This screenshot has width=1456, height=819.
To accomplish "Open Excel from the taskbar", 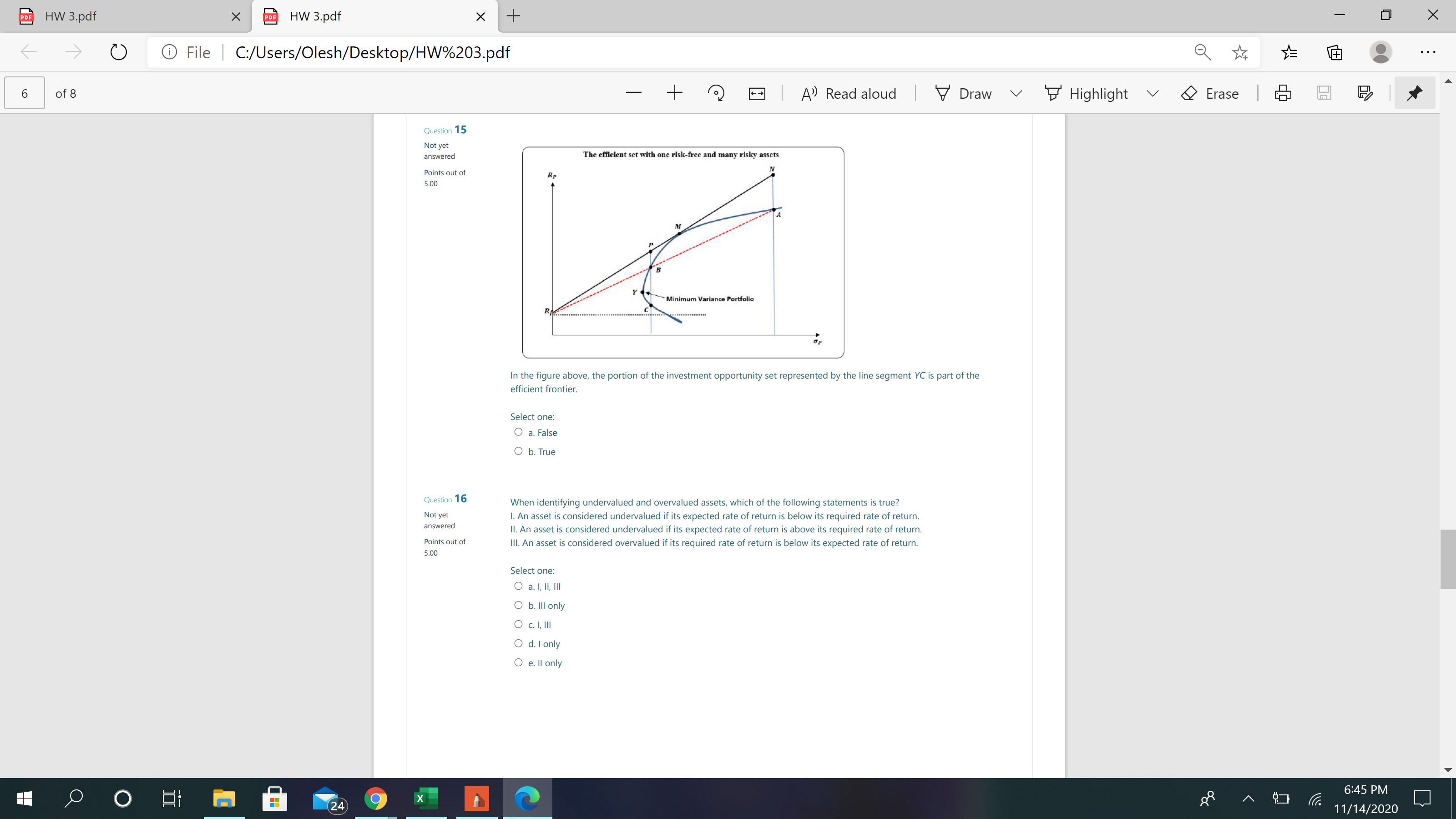I will 425,798.
